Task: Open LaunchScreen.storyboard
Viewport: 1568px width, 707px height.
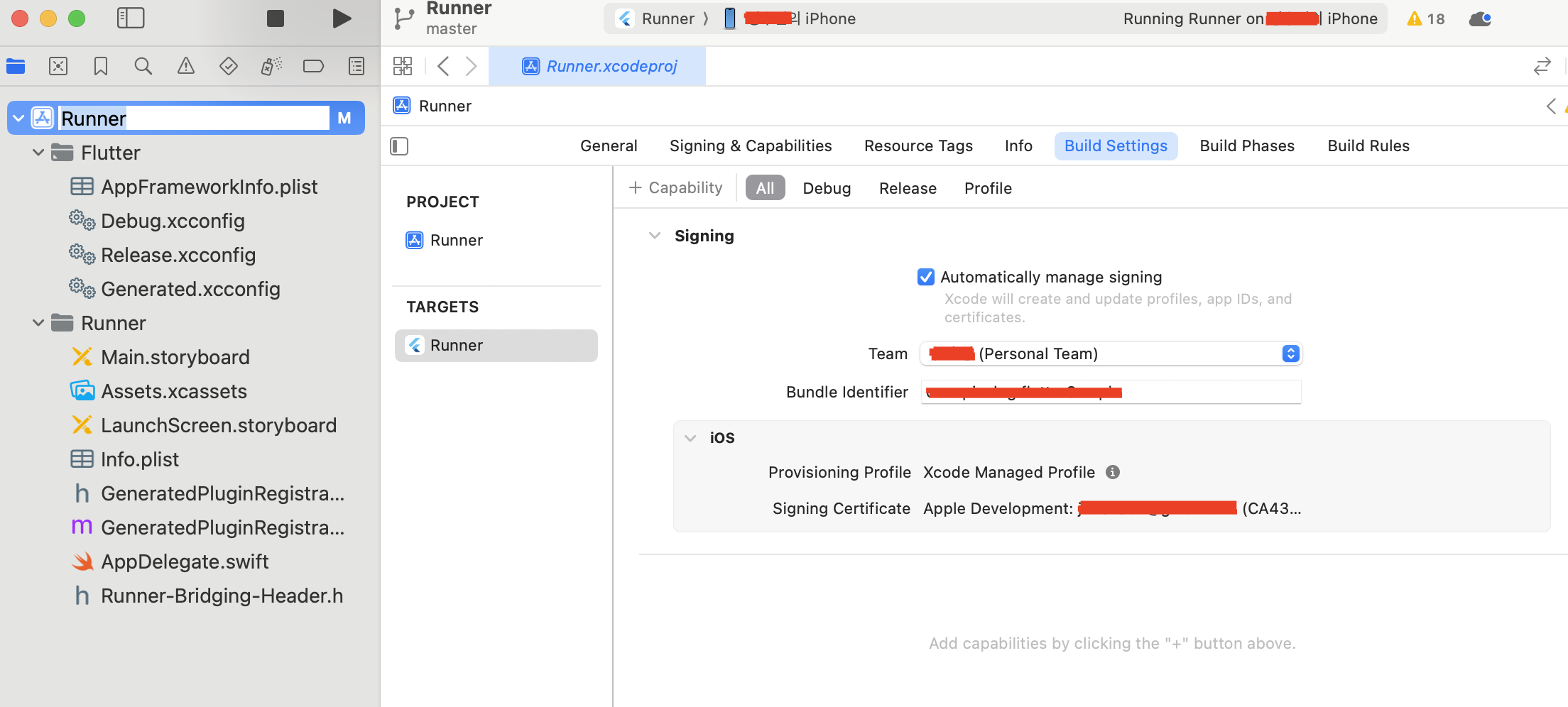Action: point(204,425)
